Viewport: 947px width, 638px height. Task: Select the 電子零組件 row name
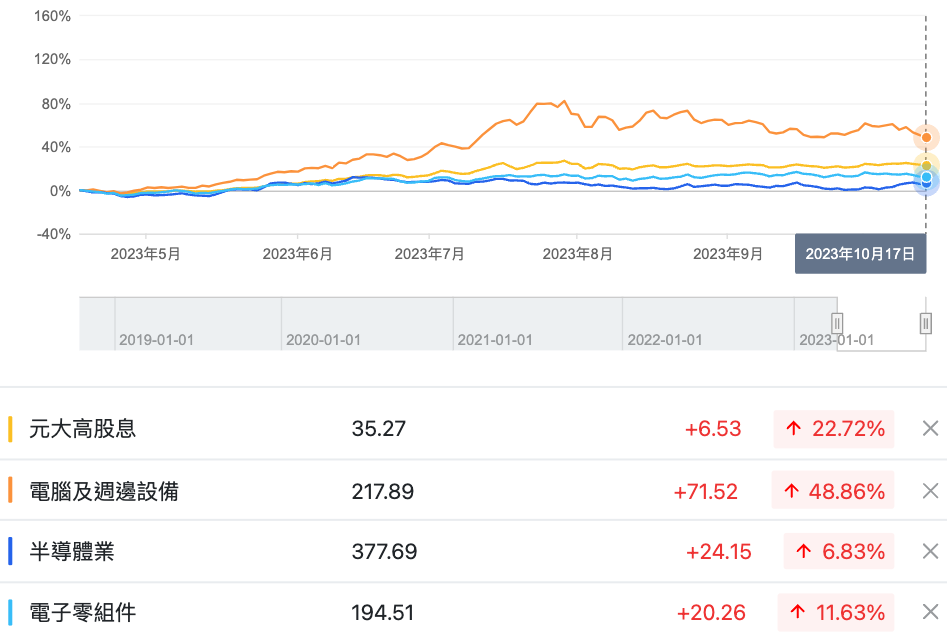click(x=83, y=612)
